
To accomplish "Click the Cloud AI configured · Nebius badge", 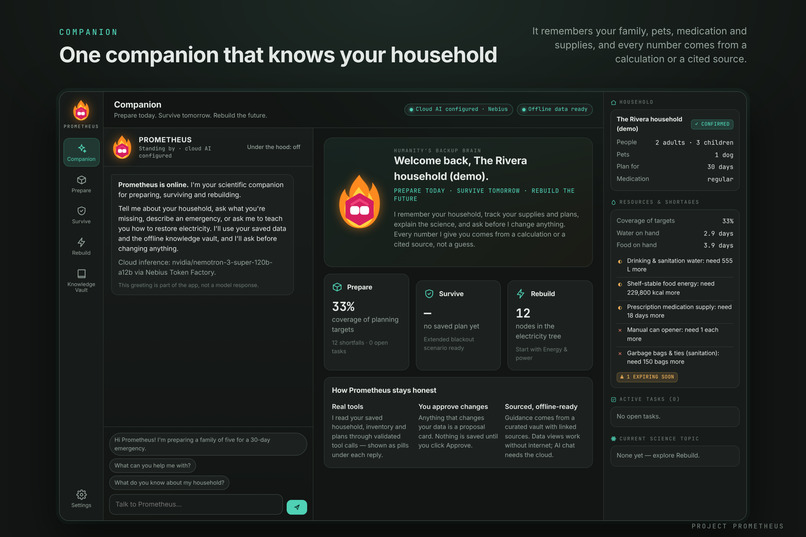I will (458, 109).
